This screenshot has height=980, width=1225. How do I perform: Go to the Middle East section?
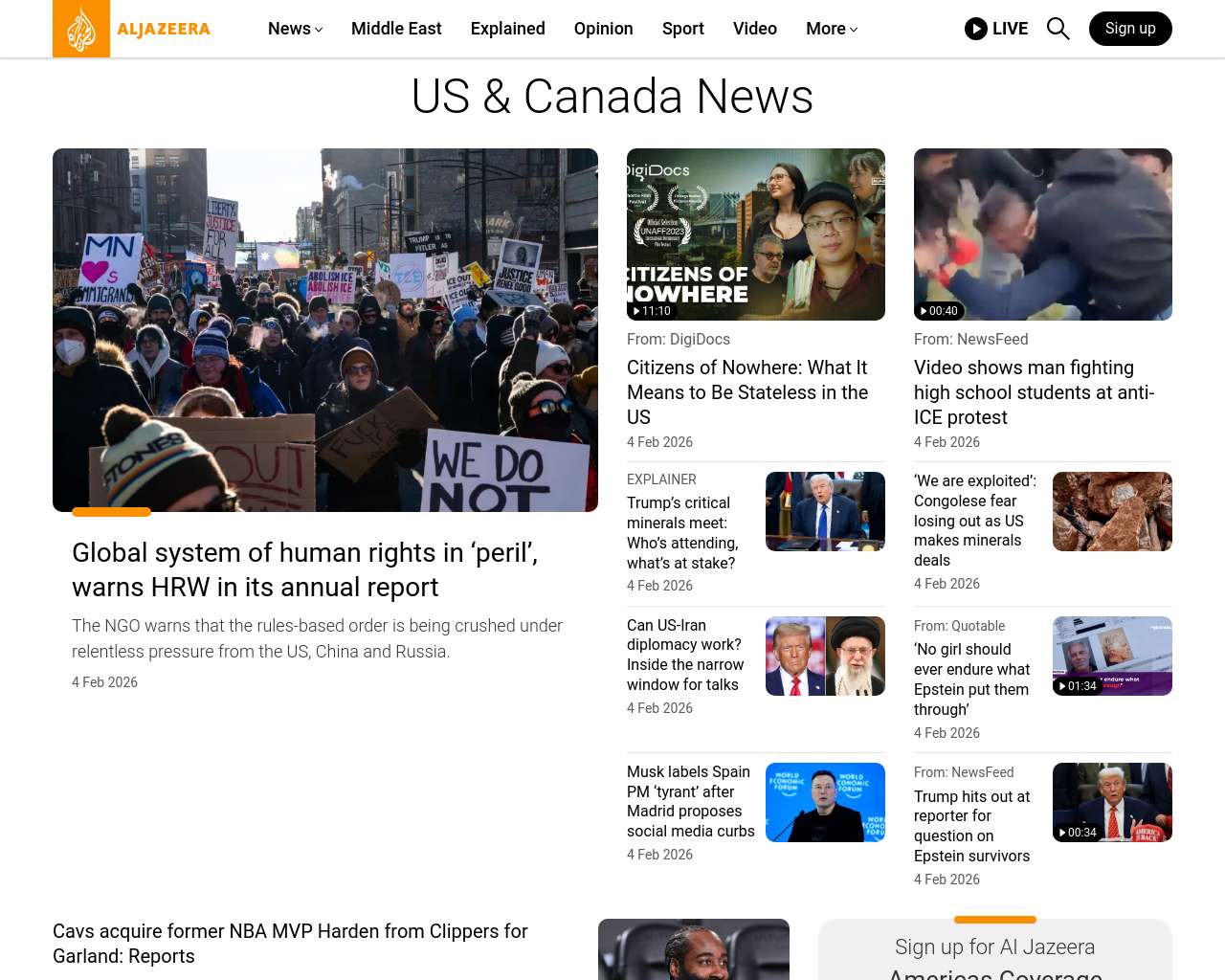396,29
